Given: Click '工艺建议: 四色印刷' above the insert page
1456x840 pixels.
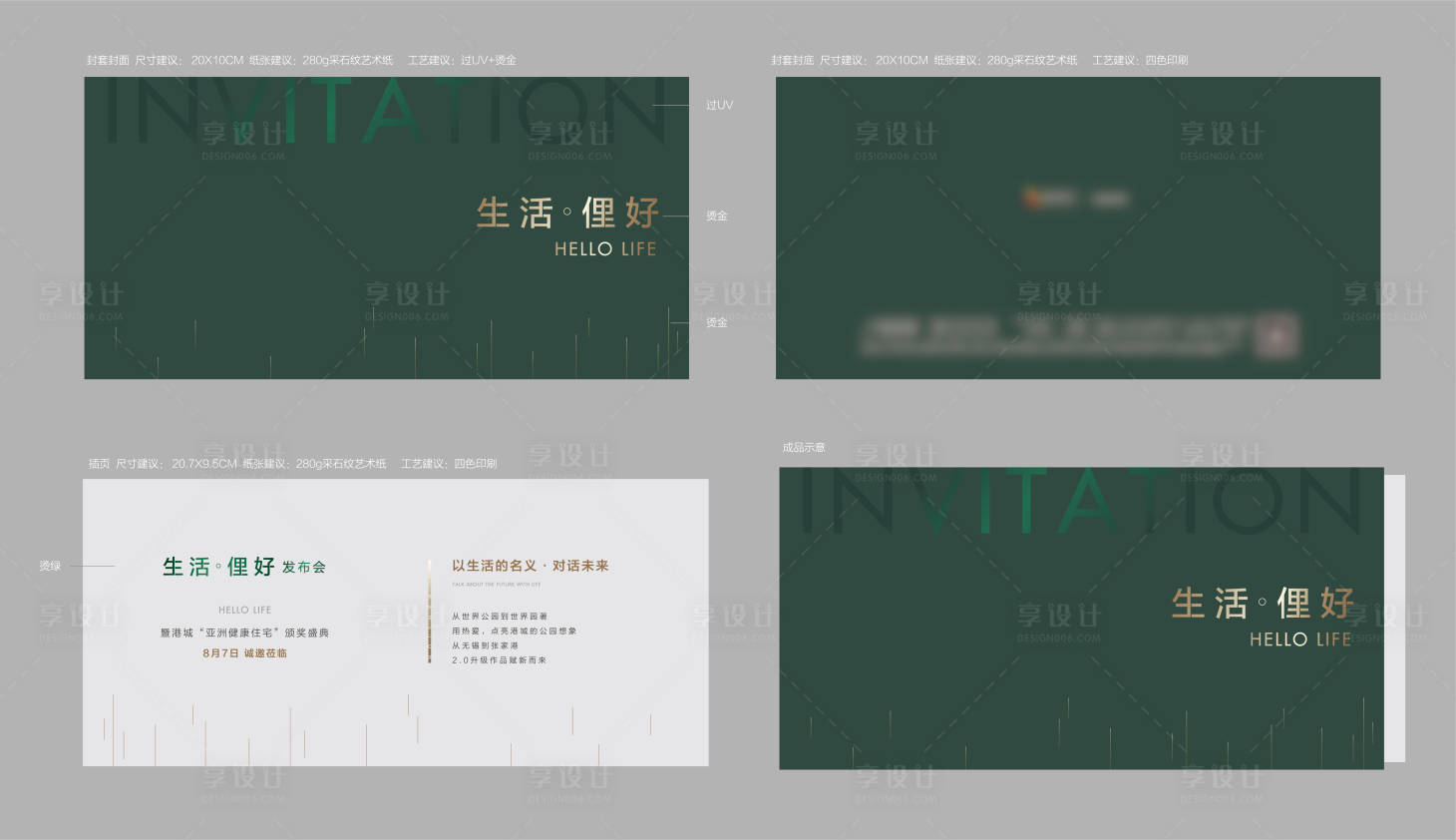Looking at the screenshot, I should click(449, 464).
